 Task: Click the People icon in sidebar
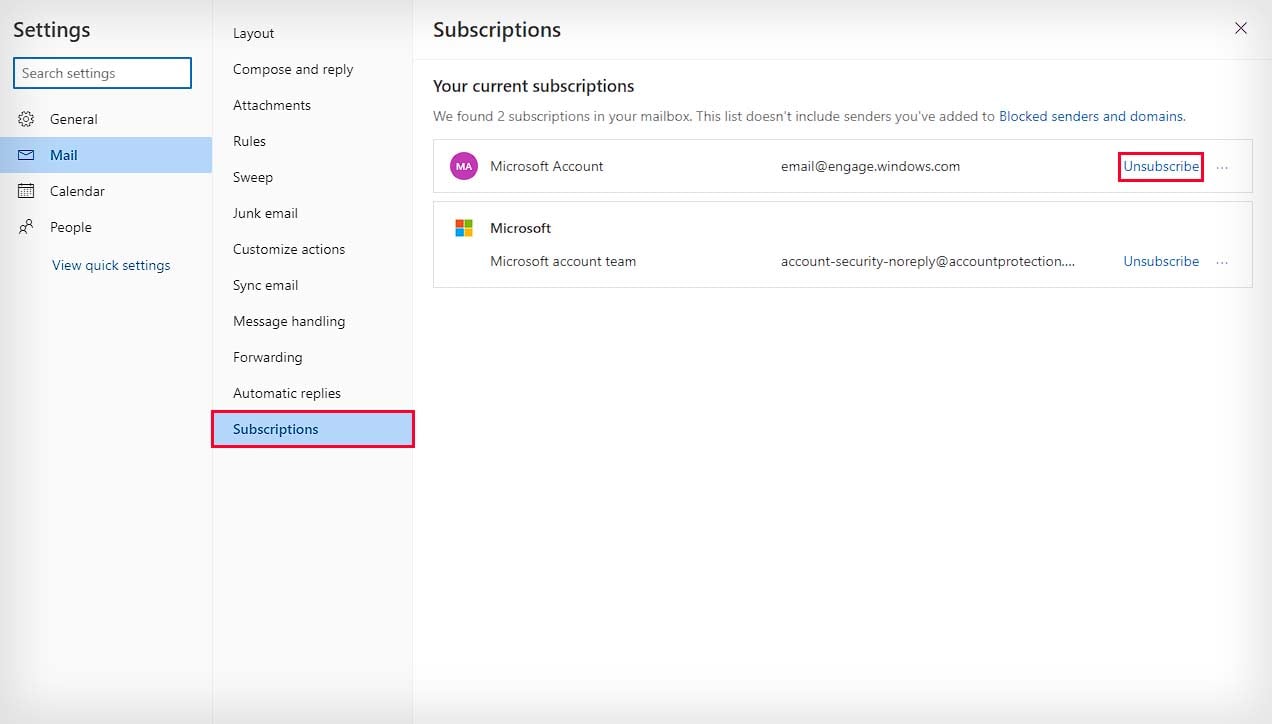26,227
